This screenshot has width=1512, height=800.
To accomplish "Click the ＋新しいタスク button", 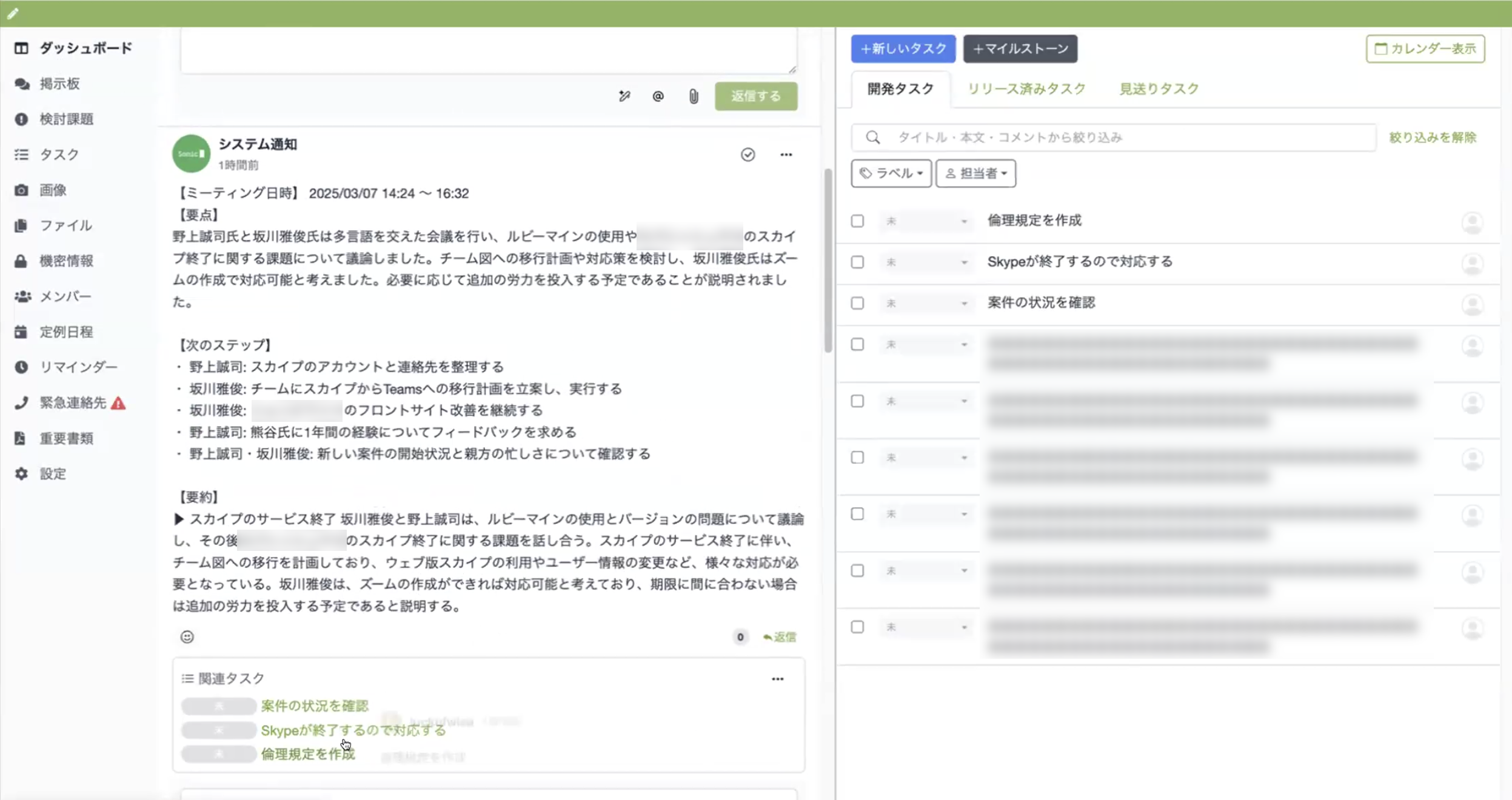I will (903, 48).
